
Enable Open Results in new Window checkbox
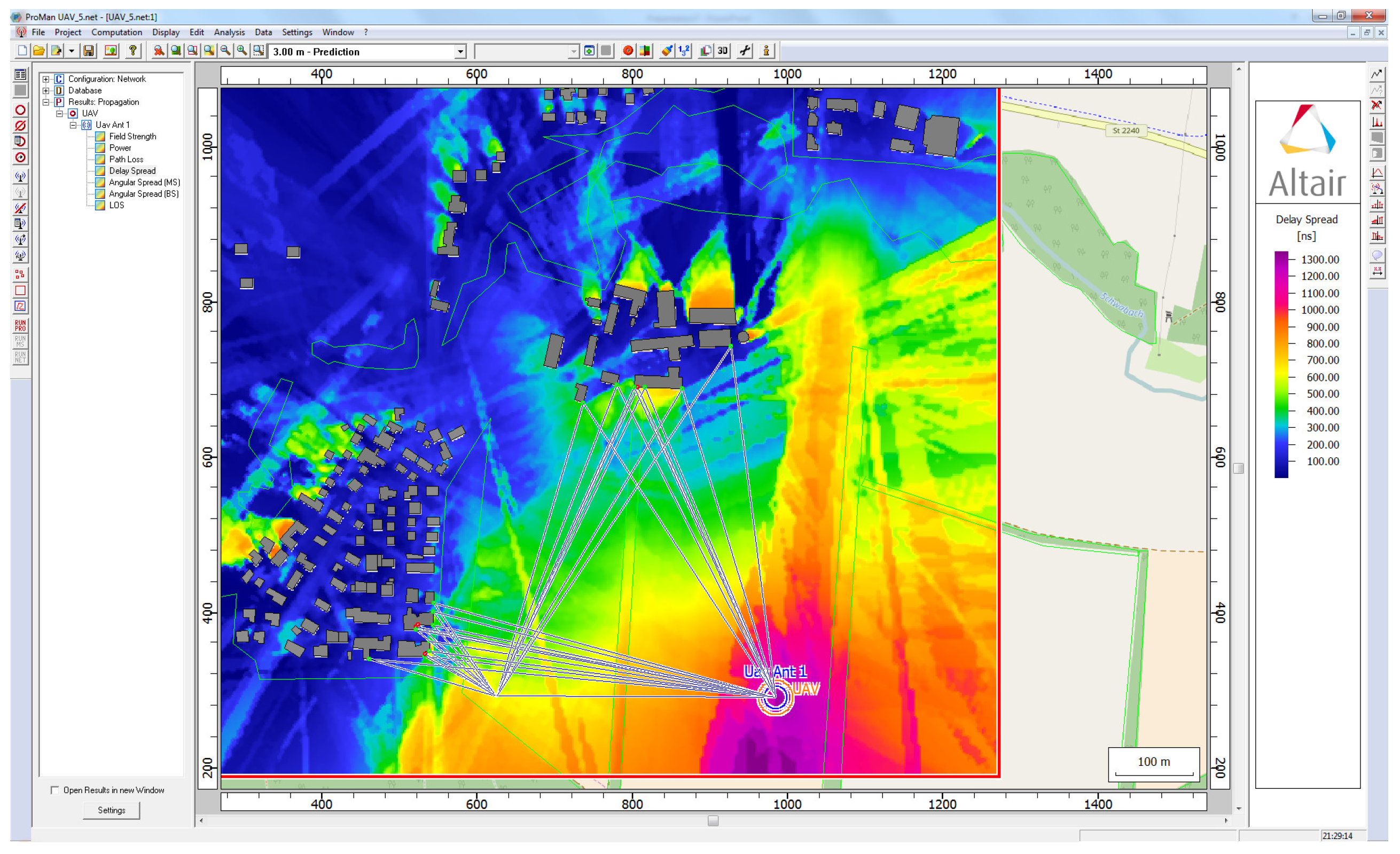(x=55, y=790)
